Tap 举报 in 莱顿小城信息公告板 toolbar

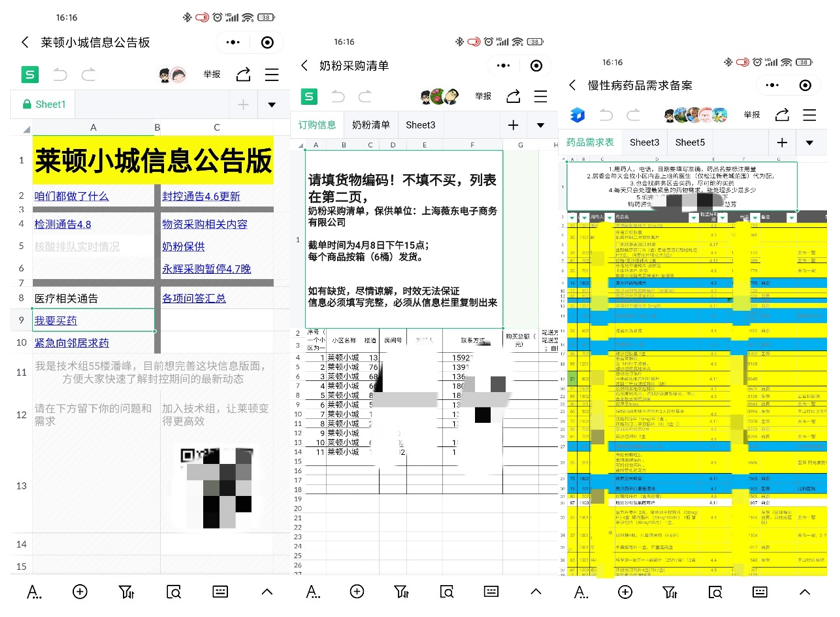pyautogui.click(x=212, y=74)
